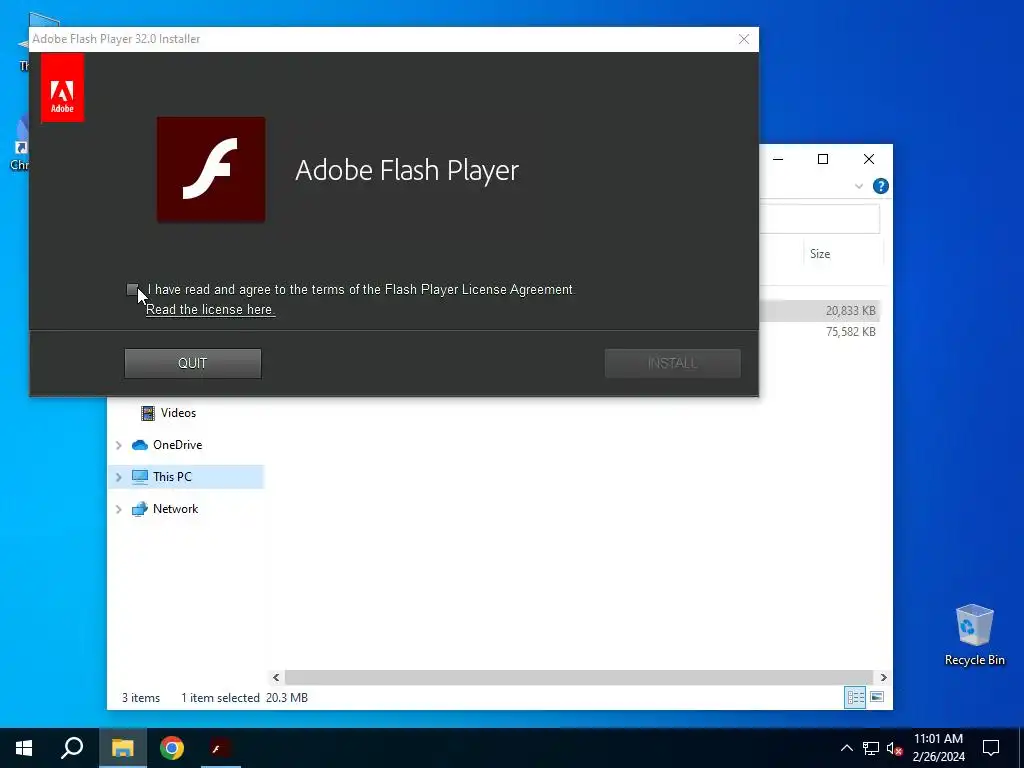Open the 'Read the license here' link
This screenshot has width=1024, height=768.
210,310
